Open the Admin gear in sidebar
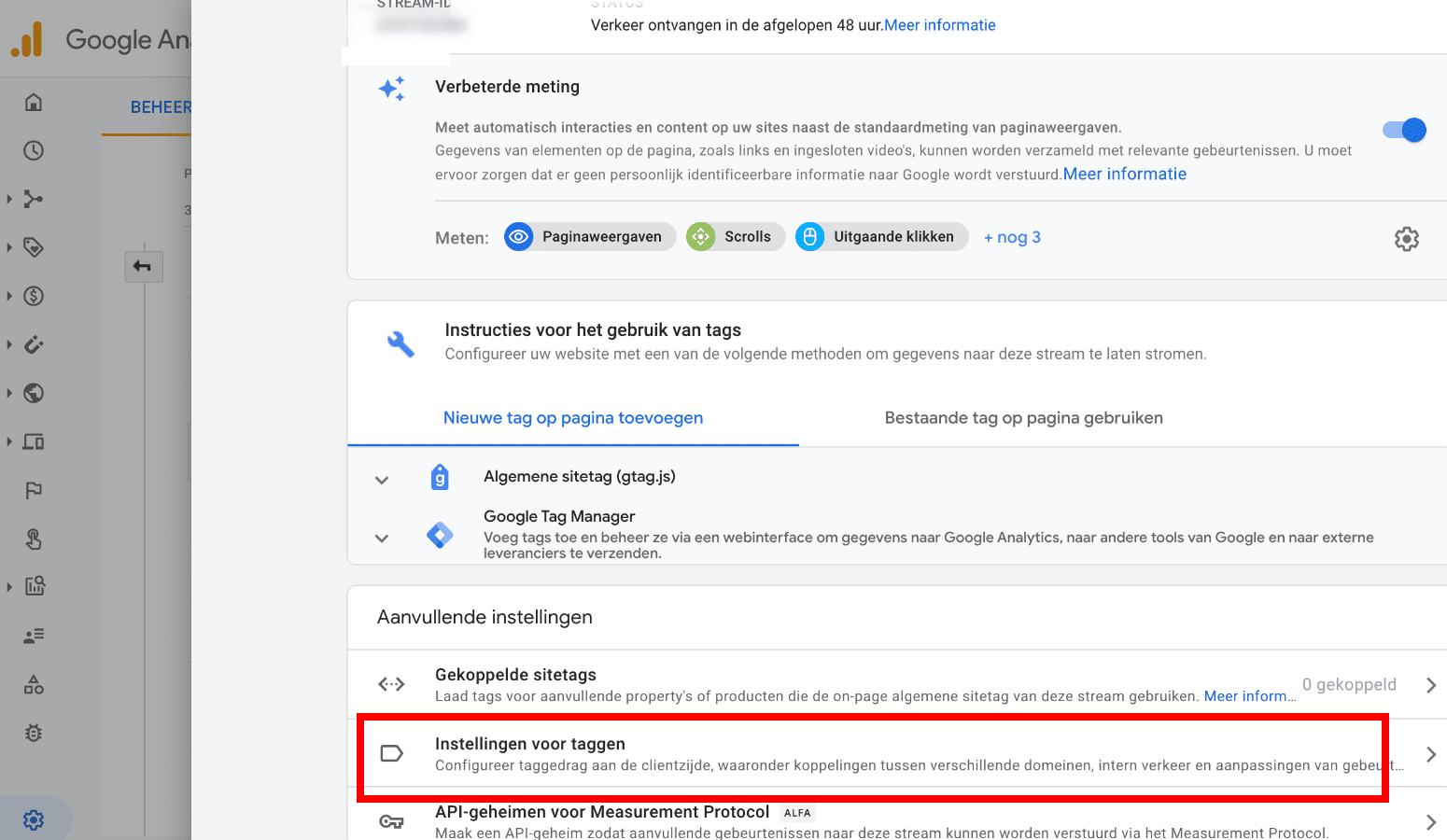 (x=34, y=819)
